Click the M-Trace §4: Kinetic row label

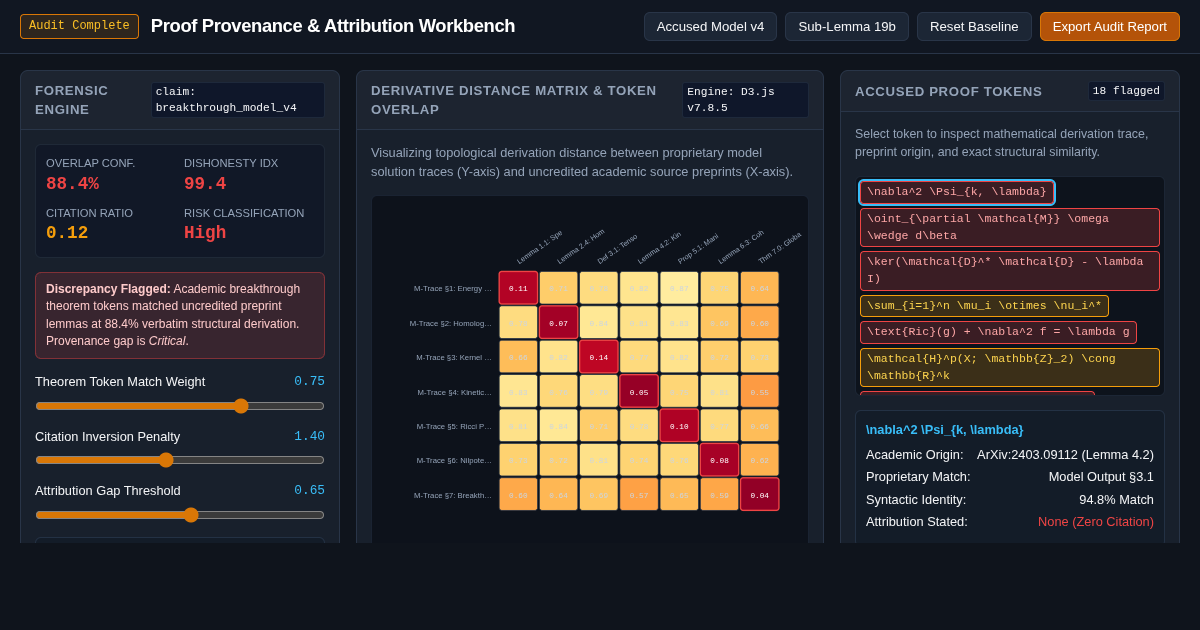tap(455, 392)
